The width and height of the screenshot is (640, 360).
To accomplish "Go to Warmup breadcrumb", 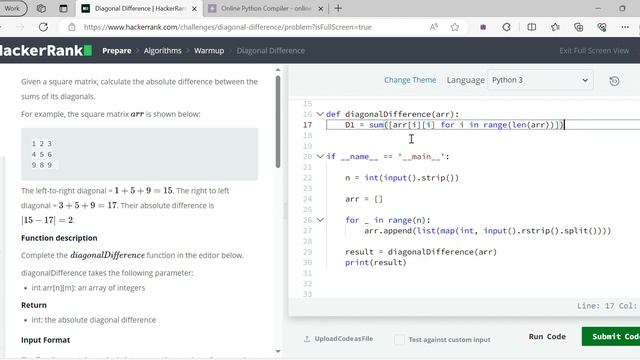I will pyautogui.click(x=209, y=51).
